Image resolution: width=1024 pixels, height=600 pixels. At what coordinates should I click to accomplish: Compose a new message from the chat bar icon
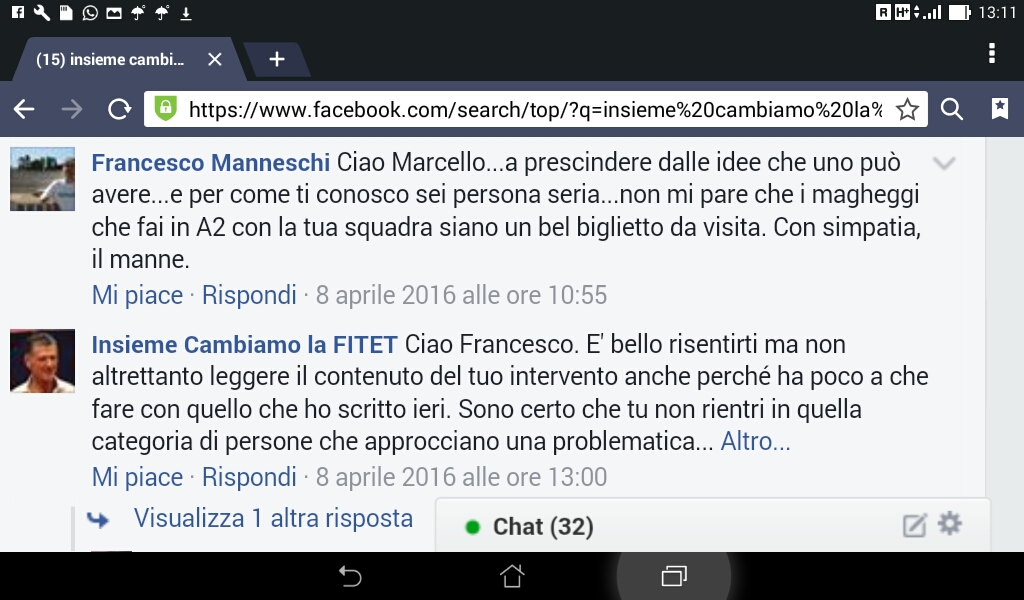pyautogui.click(x=914, y=526)
